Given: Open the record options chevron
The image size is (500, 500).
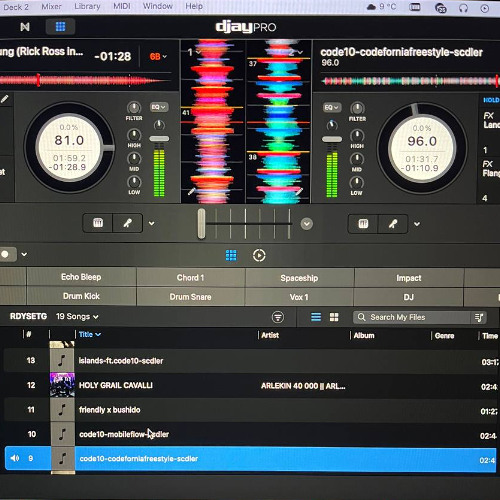Looking at the screenshot, I should tap(24, 254).
